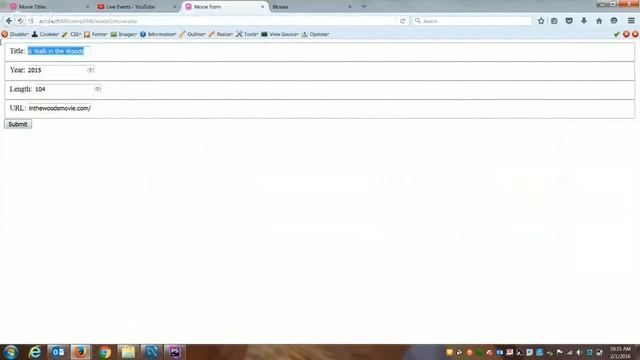Switch to the Movie Titles tab
The image size is (640, 360).
click(x=49, y=7)
